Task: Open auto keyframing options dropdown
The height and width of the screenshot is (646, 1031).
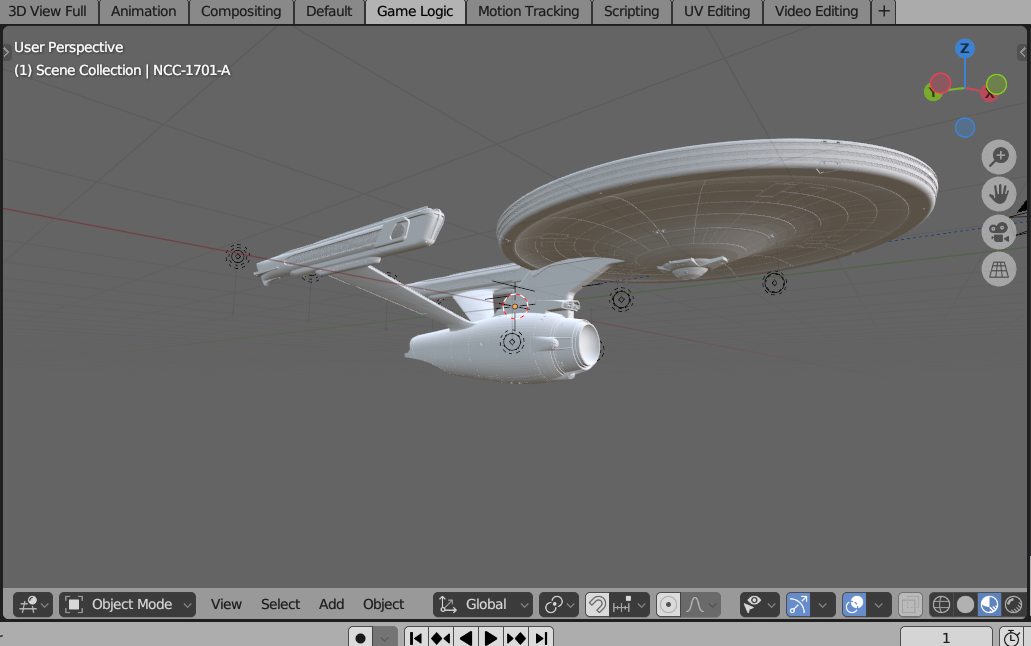Action: [385, 637]
